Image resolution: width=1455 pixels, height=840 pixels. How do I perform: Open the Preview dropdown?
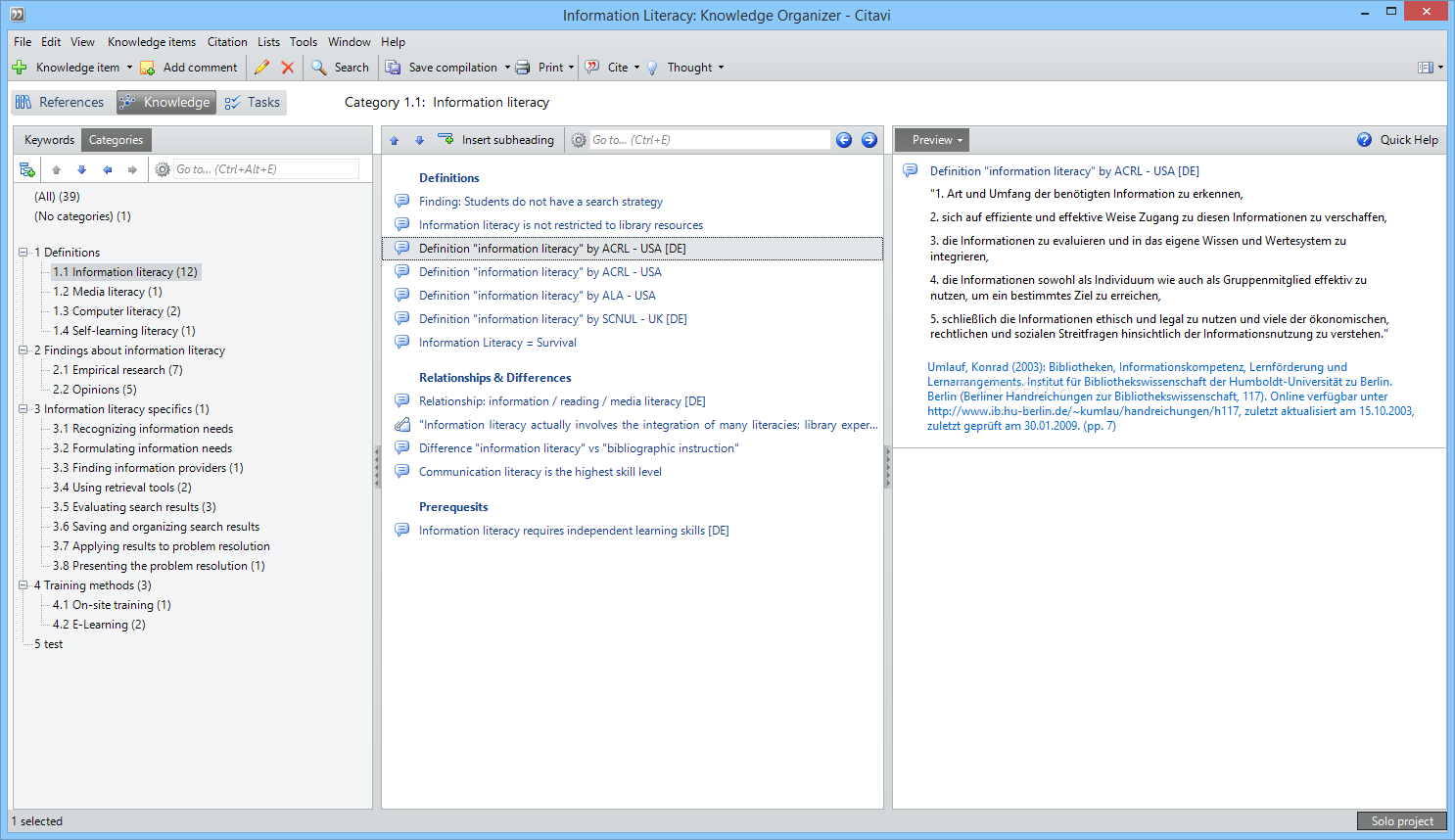[x=932, y=140]
